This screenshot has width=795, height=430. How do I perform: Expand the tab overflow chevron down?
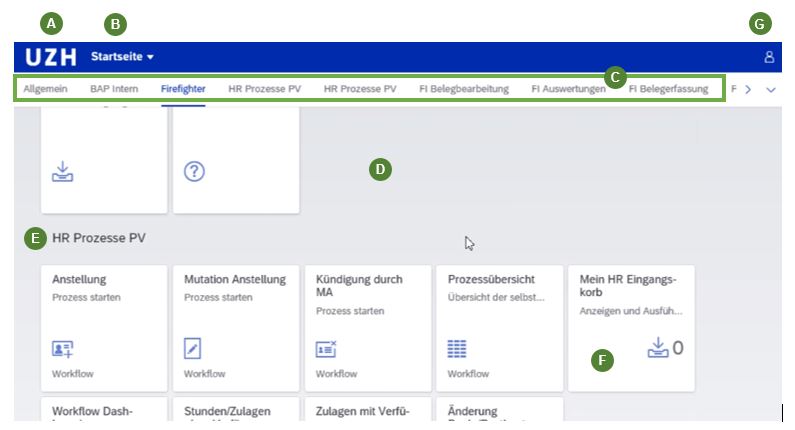770,89
